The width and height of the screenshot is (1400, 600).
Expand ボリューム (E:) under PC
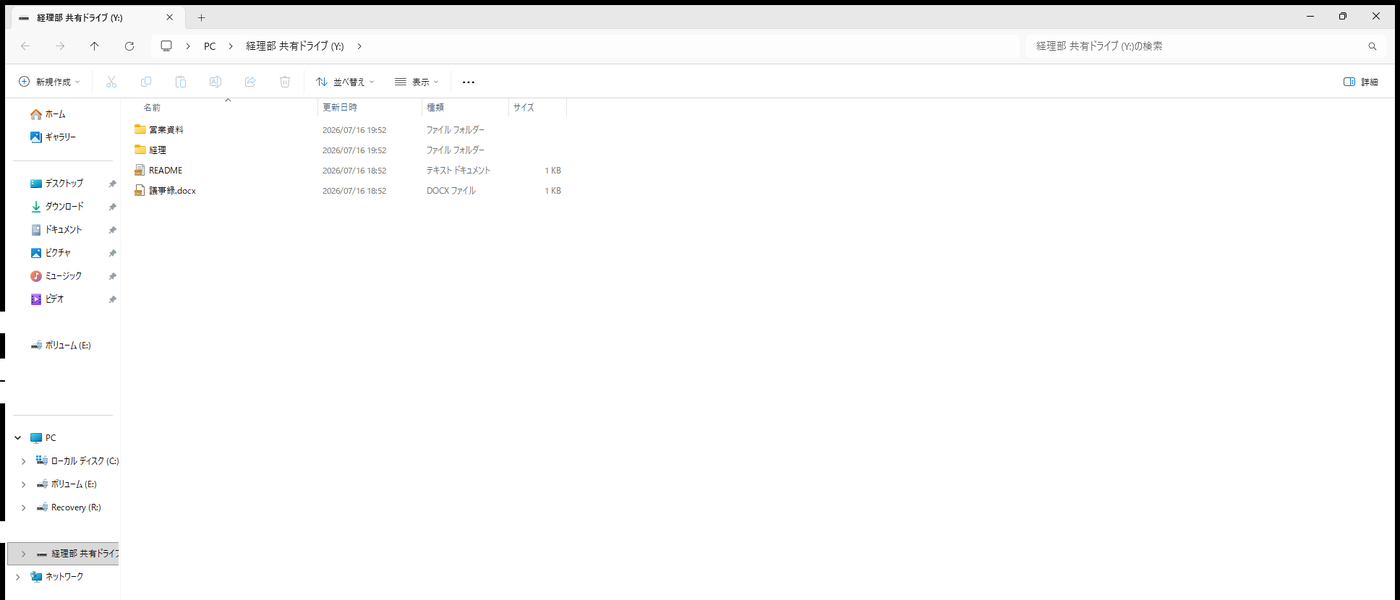(23, 484)
